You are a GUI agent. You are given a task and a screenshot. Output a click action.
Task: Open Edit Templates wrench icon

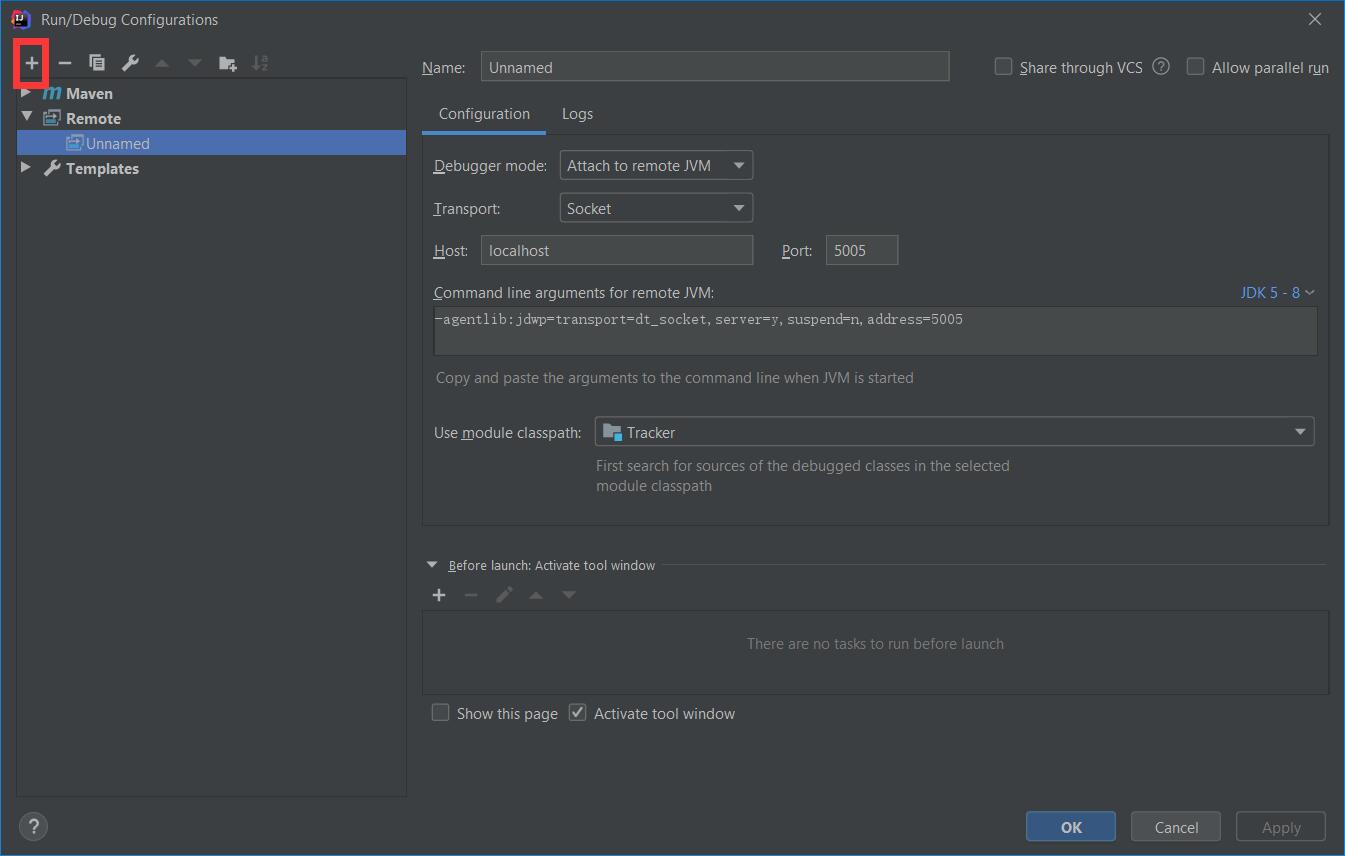coord(130,63)
